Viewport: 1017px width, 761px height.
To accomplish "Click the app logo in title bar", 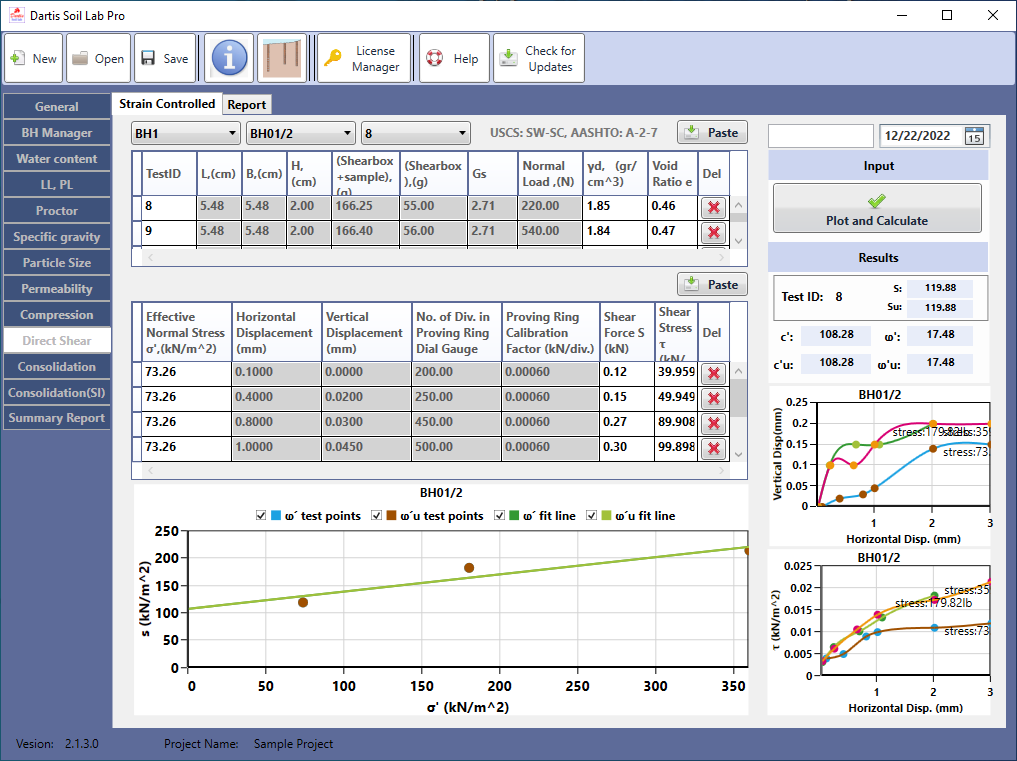I will [x=16, y=15].
